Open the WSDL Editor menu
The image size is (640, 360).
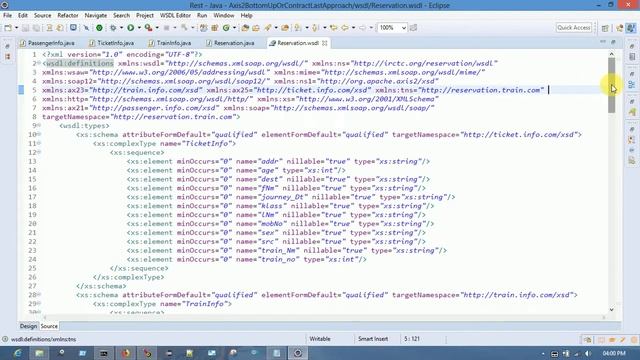click(x=175, y=16)
